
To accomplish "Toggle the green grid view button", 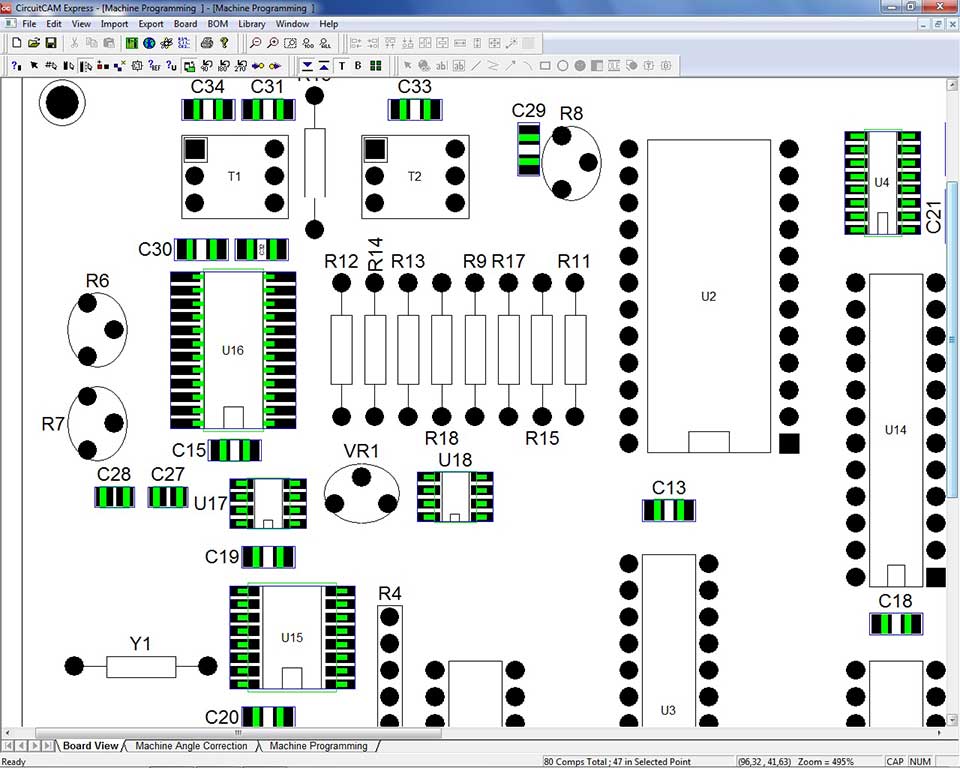I will (x=375, y=66).
